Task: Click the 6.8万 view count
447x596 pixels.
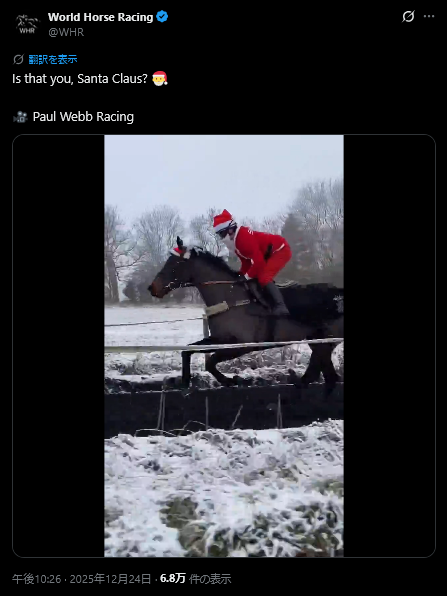Action: click(173, 579)
